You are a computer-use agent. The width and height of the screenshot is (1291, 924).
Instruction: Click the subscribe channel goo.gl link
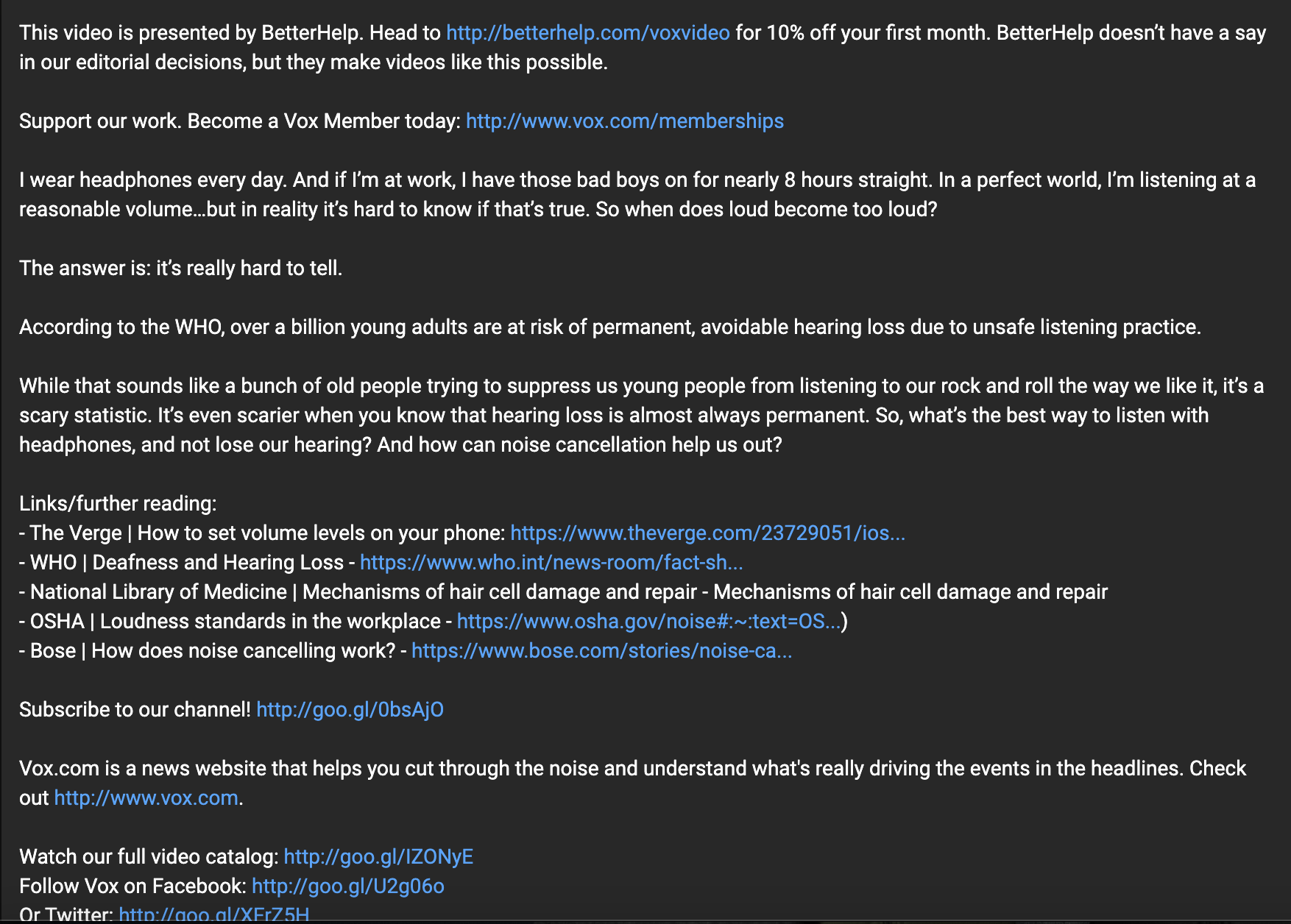[350, 710]
